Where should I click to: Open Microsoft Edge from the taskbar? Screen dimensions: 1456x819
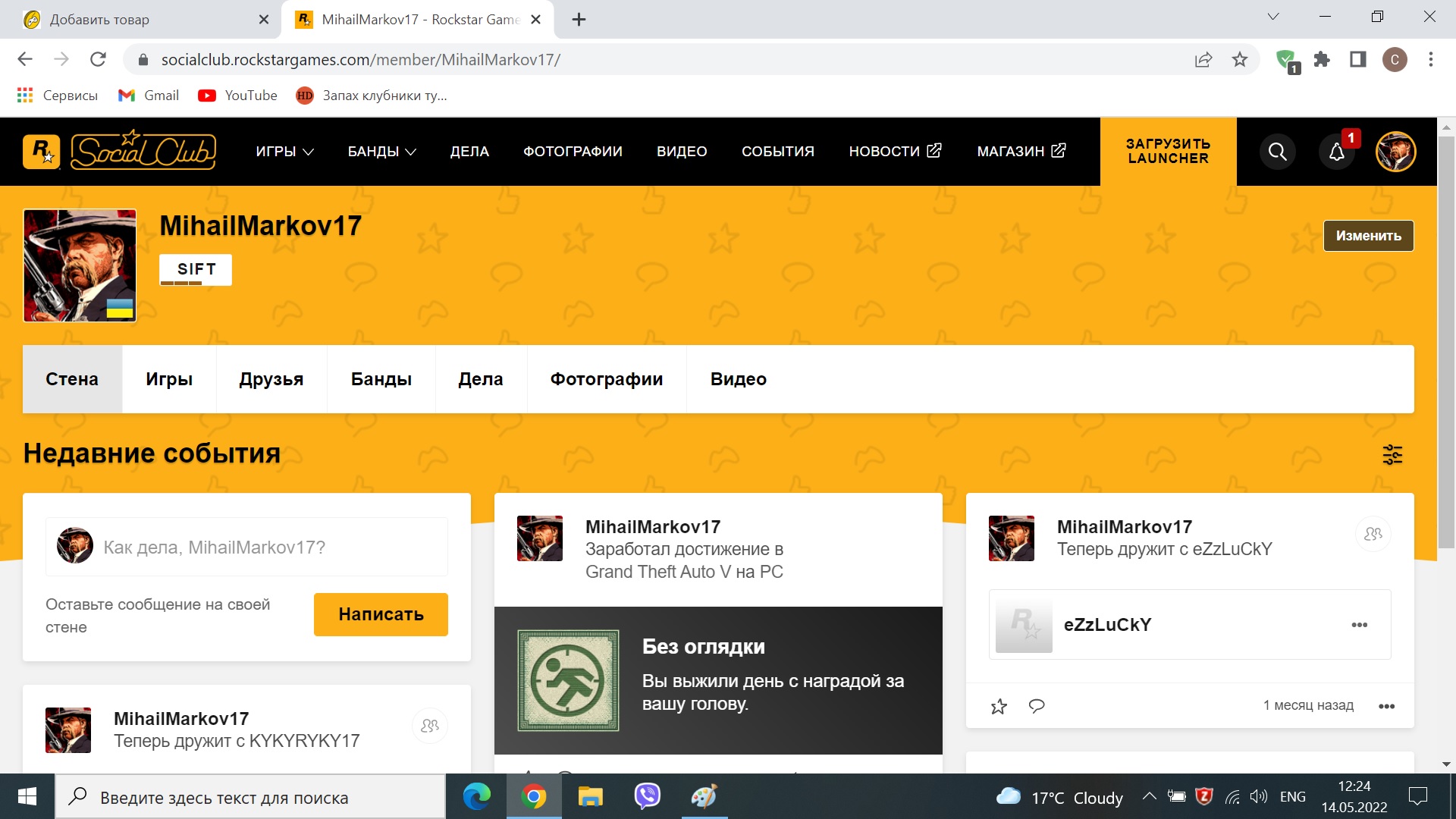click(477, 796)
